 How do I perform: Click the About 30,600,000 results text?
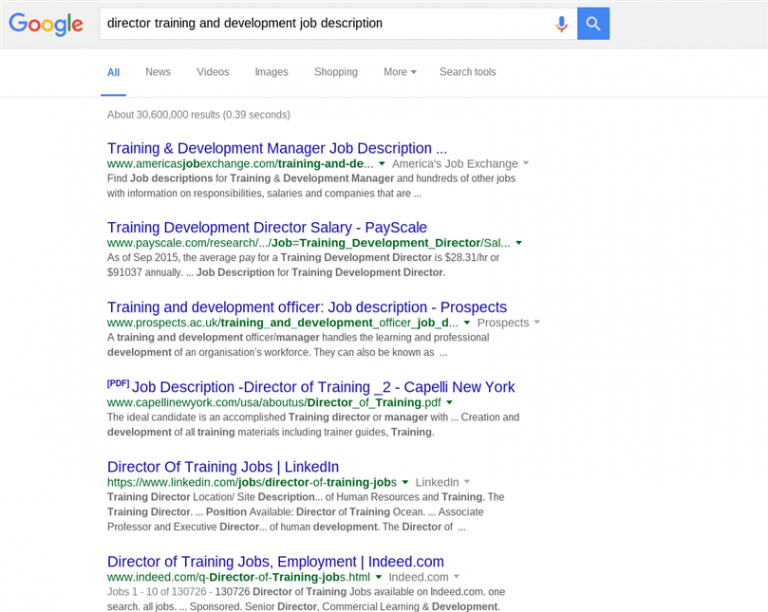coord(198,115)
